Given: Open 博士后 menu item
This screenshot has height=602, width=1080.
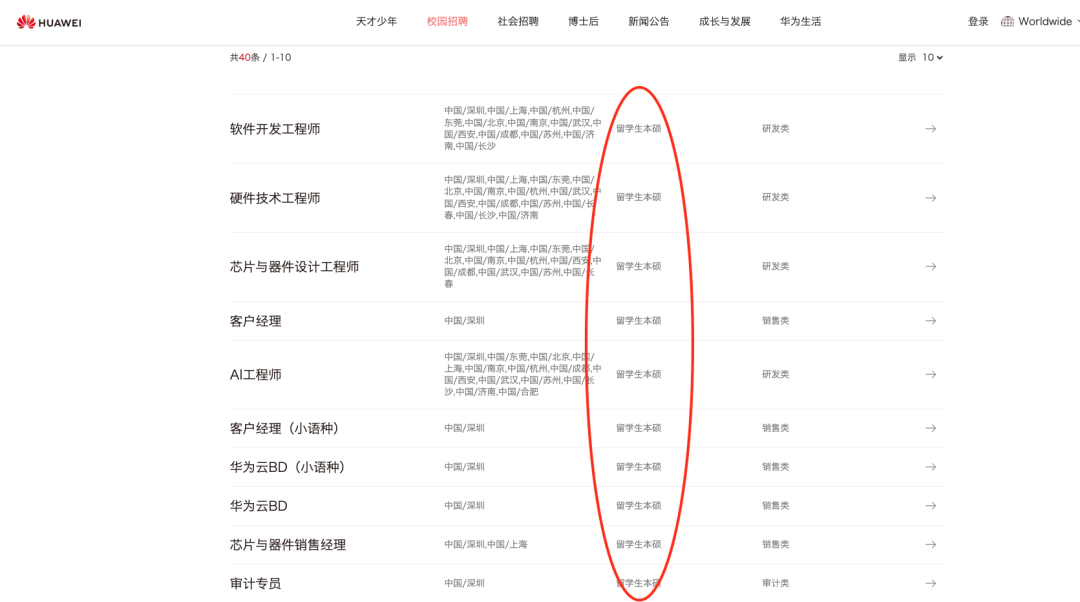Looking at the screenshot, I should click(583, 21).
